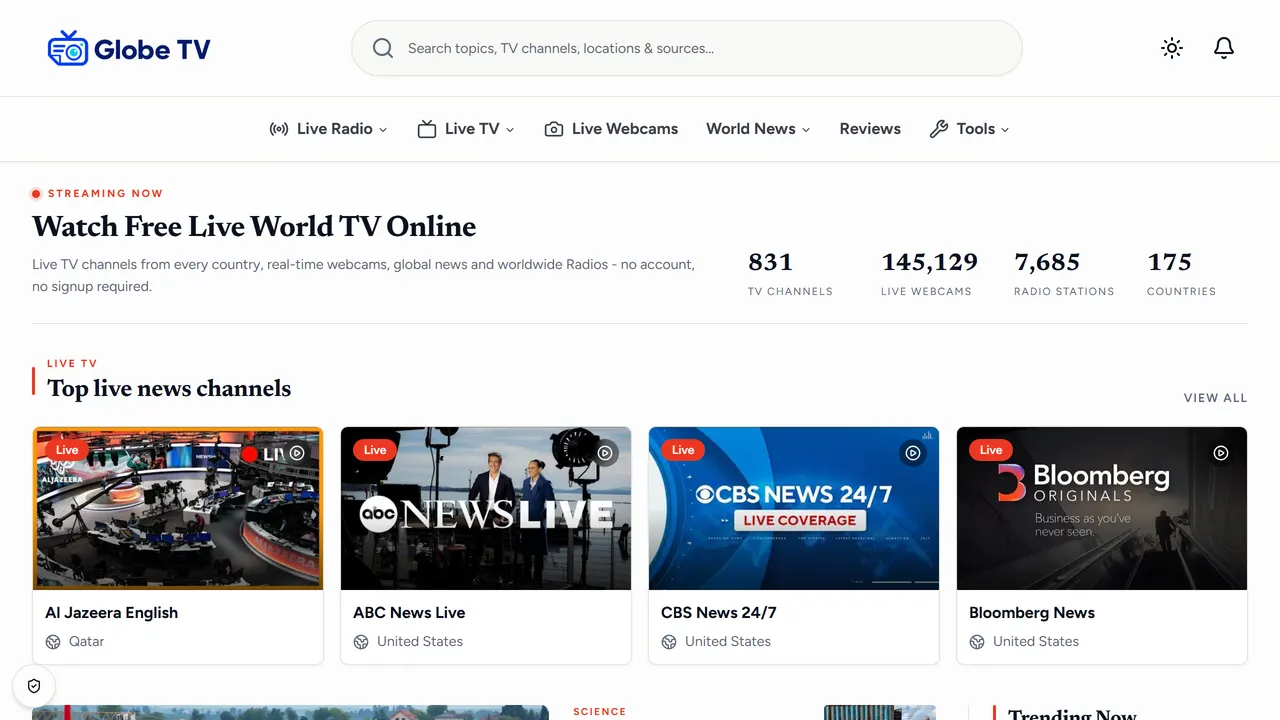Expand the Live Radio dropdown chevron

click(x=383, y=130)
